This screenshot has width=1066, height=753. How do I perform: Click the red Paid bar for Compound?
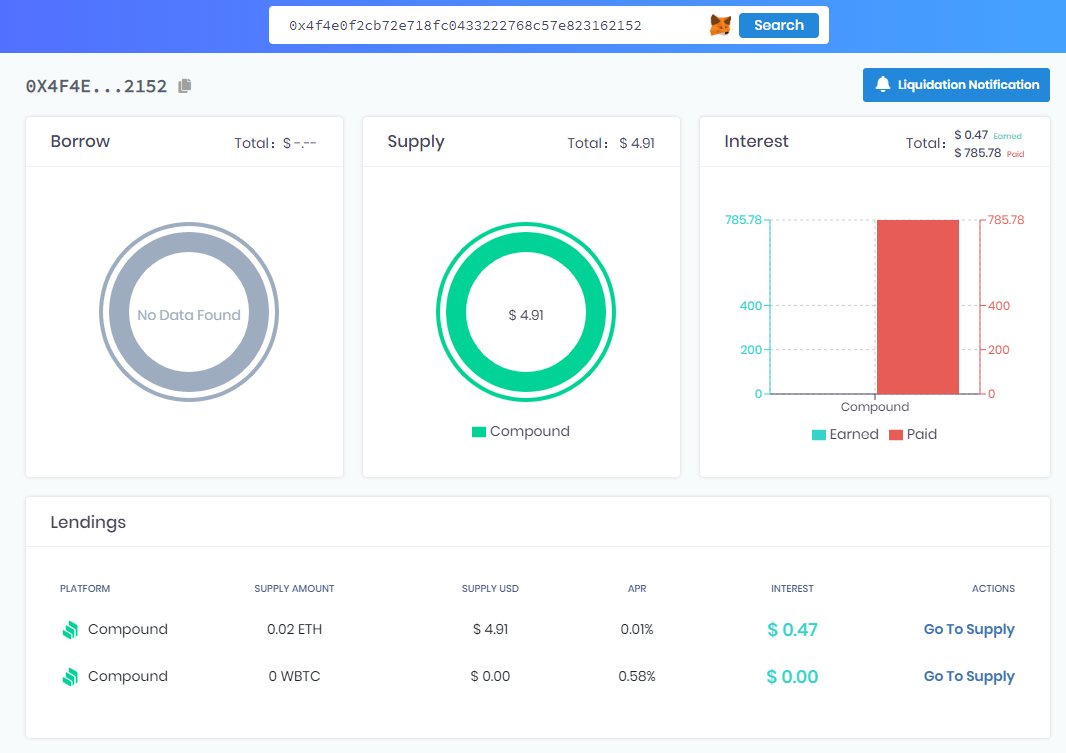point(918,307)
